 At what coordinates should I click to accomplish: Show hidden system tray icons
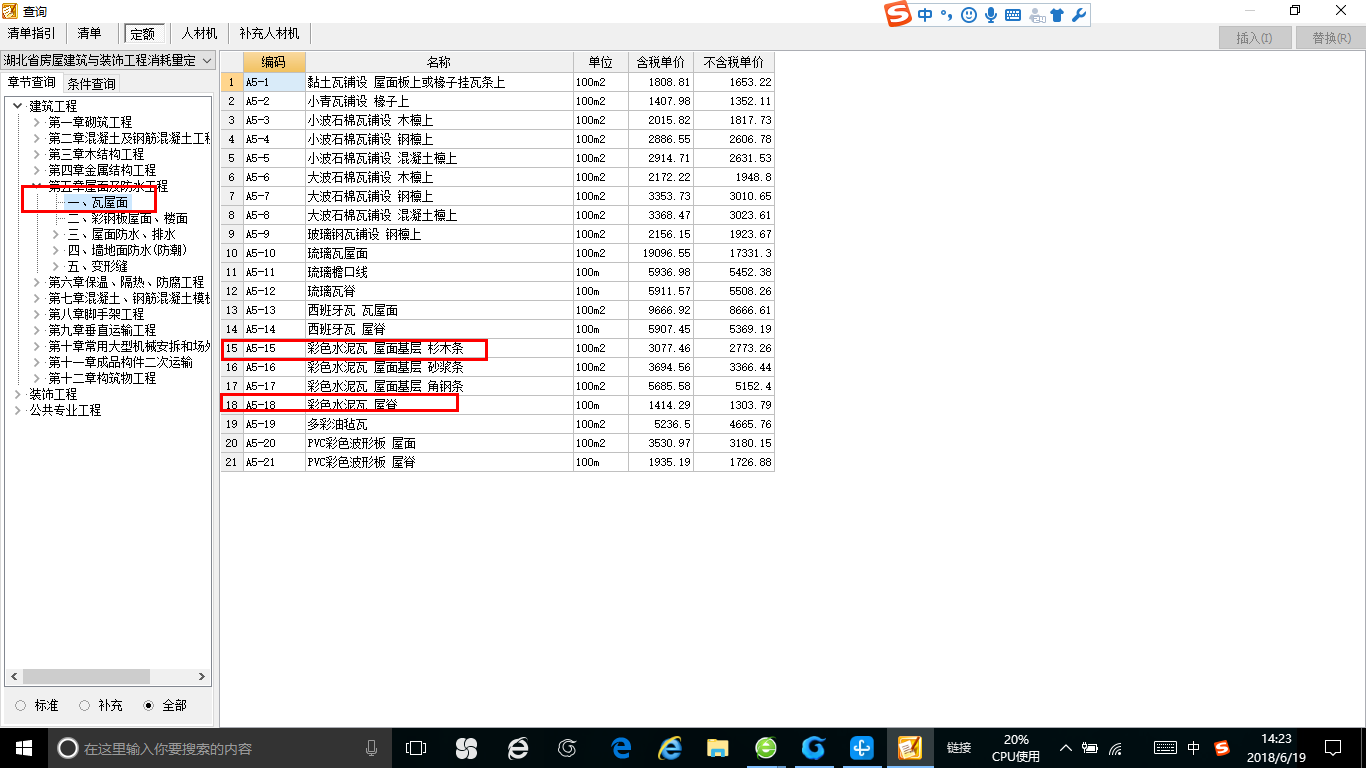[1066, 748]
